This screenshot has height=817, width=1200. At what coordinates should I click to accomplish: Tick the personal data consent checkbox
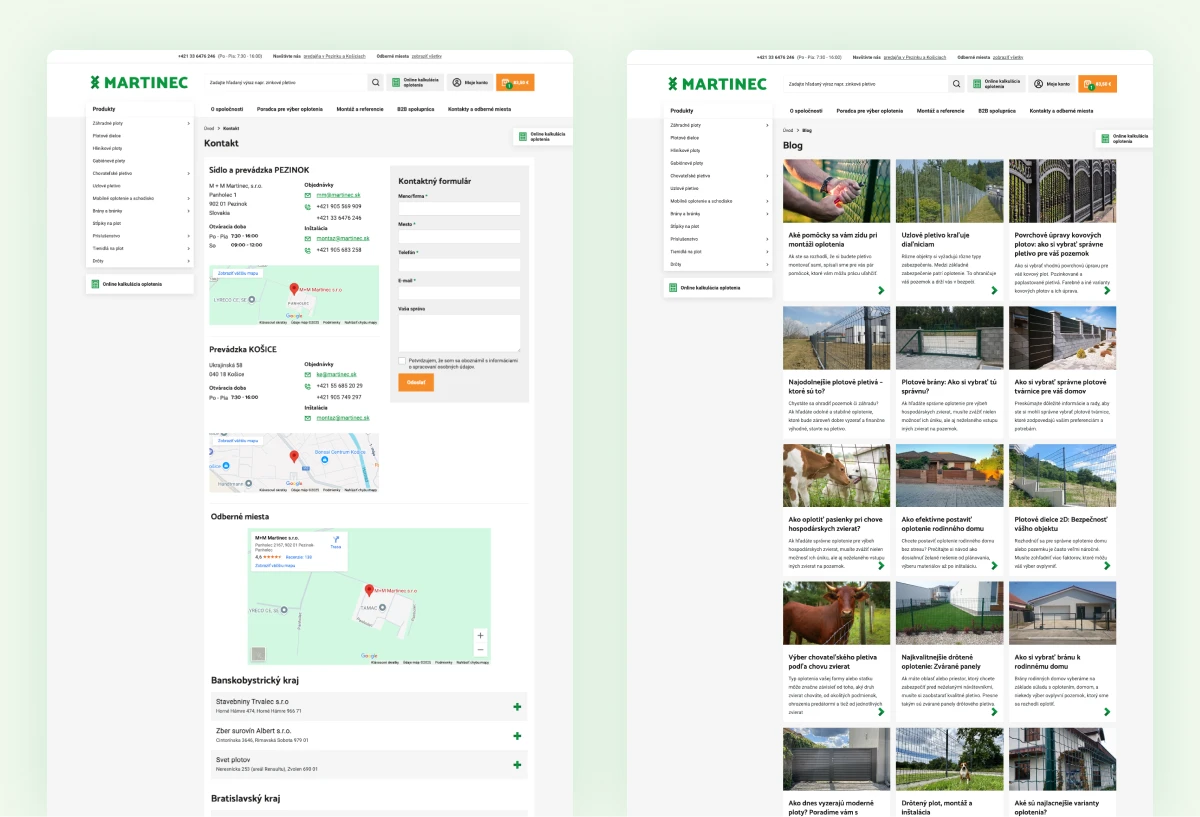point(402,360)
